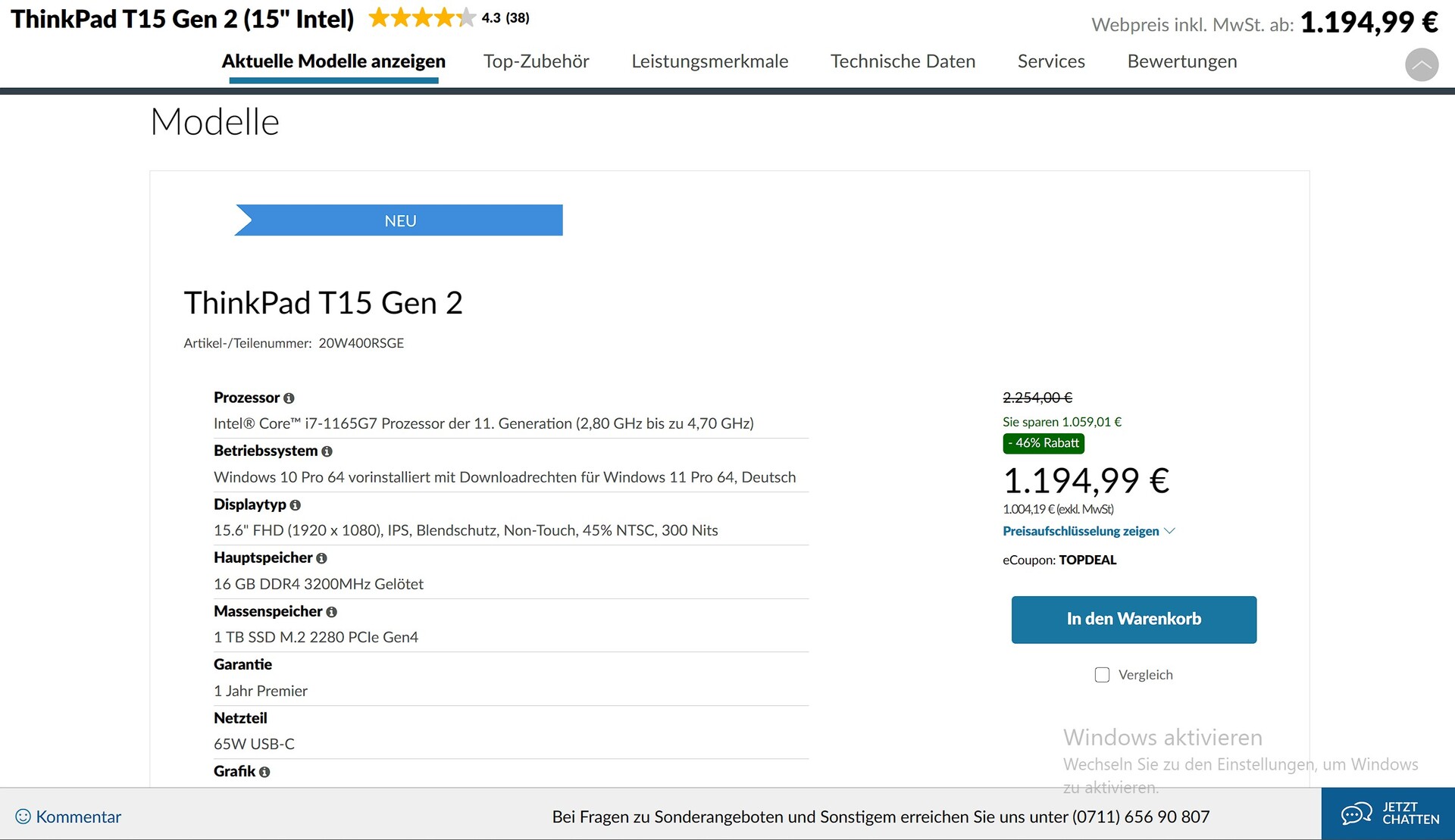Select the Services tab

1051,61
